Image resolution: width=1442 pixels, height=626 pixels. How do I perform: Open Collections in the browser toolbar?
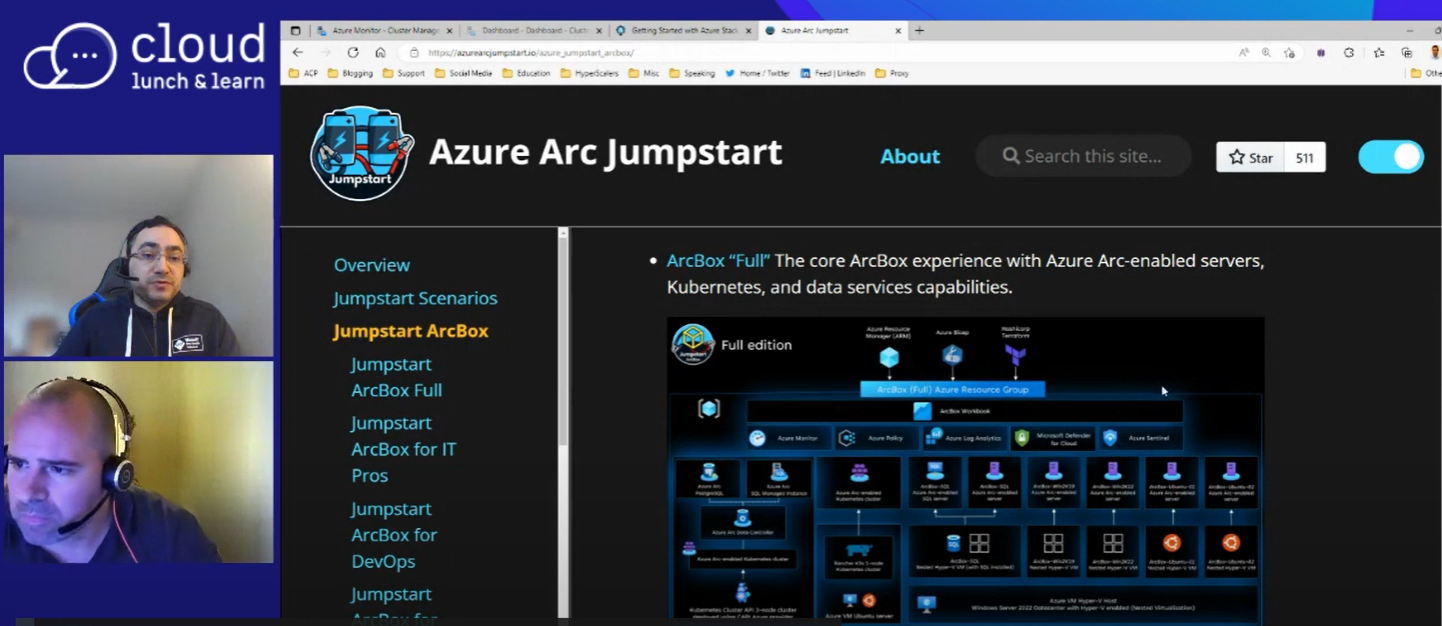click(1405, 52)
